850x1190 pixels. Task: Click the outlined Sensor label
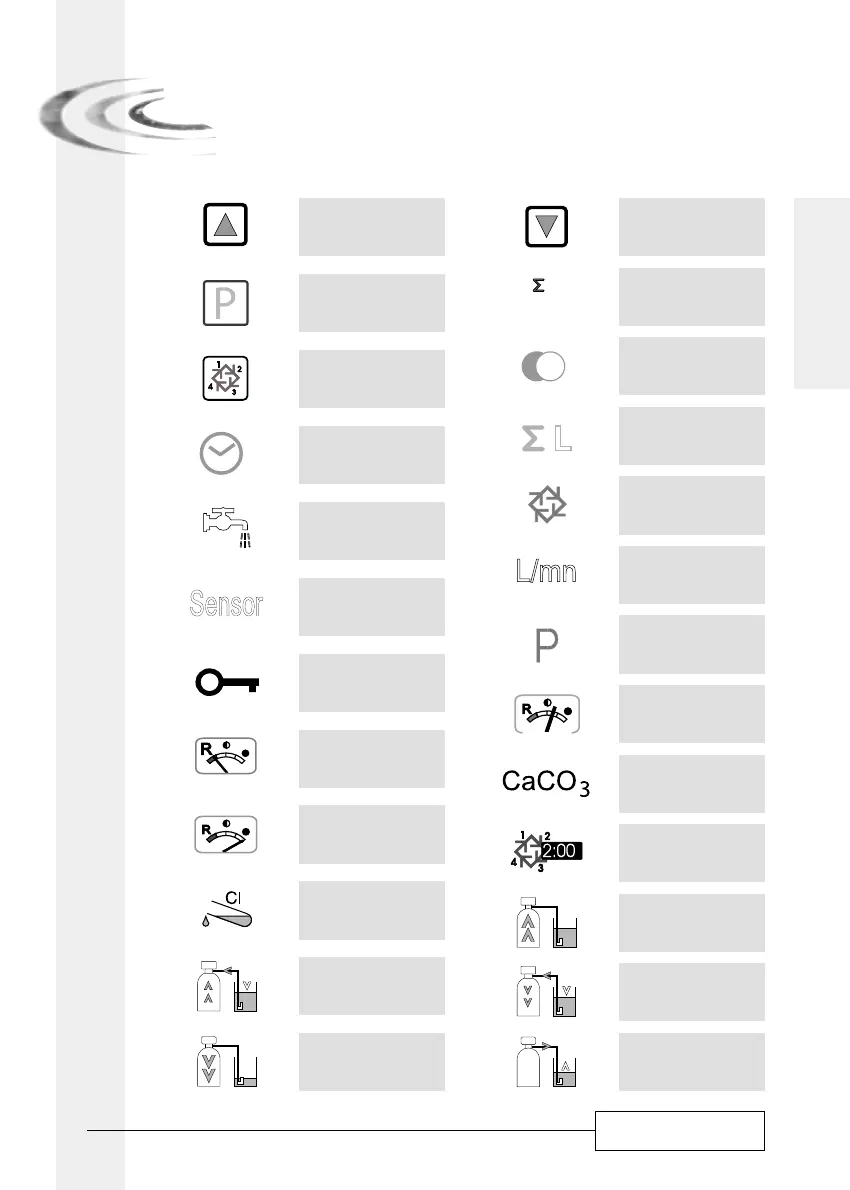tap(225, 604)
